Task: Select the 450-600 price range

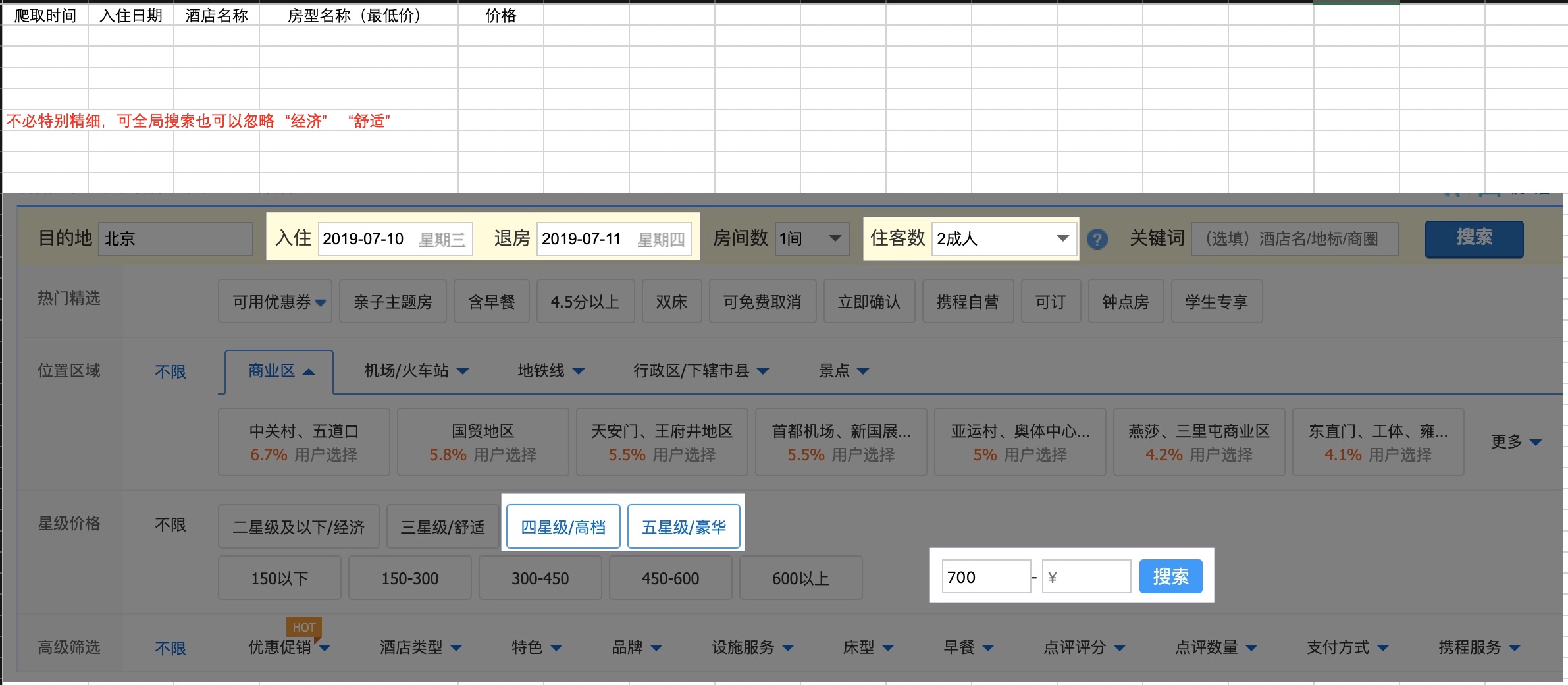Action: (x=671, y=578)
